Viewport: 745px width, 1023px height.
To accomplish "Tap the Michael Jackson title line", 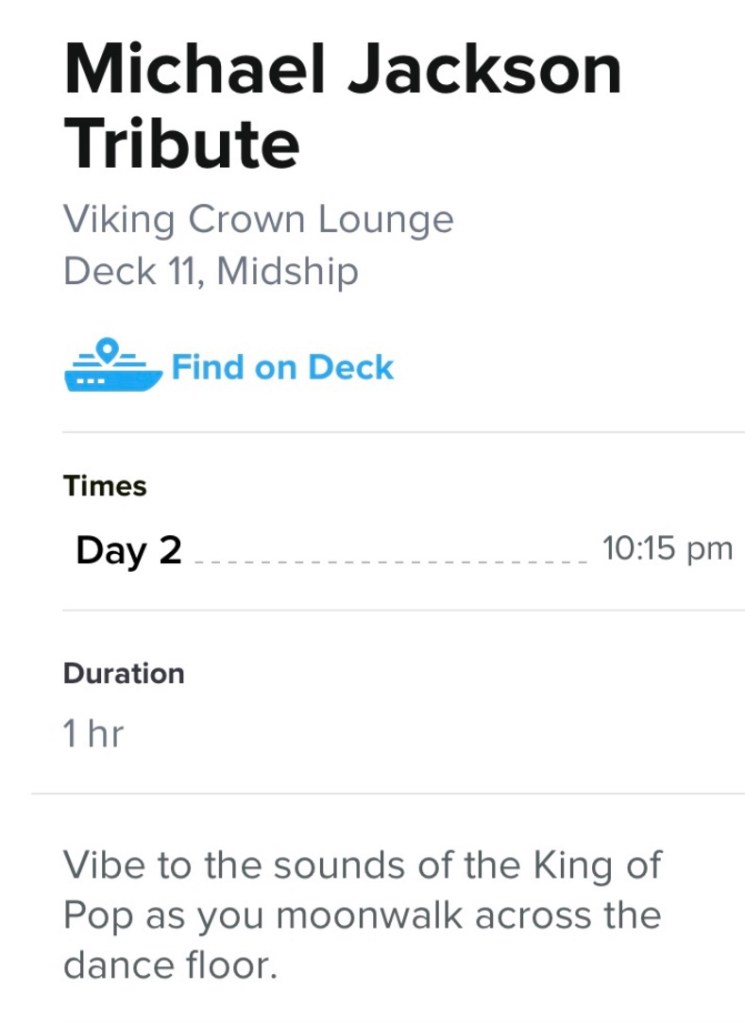I will 342,68.
